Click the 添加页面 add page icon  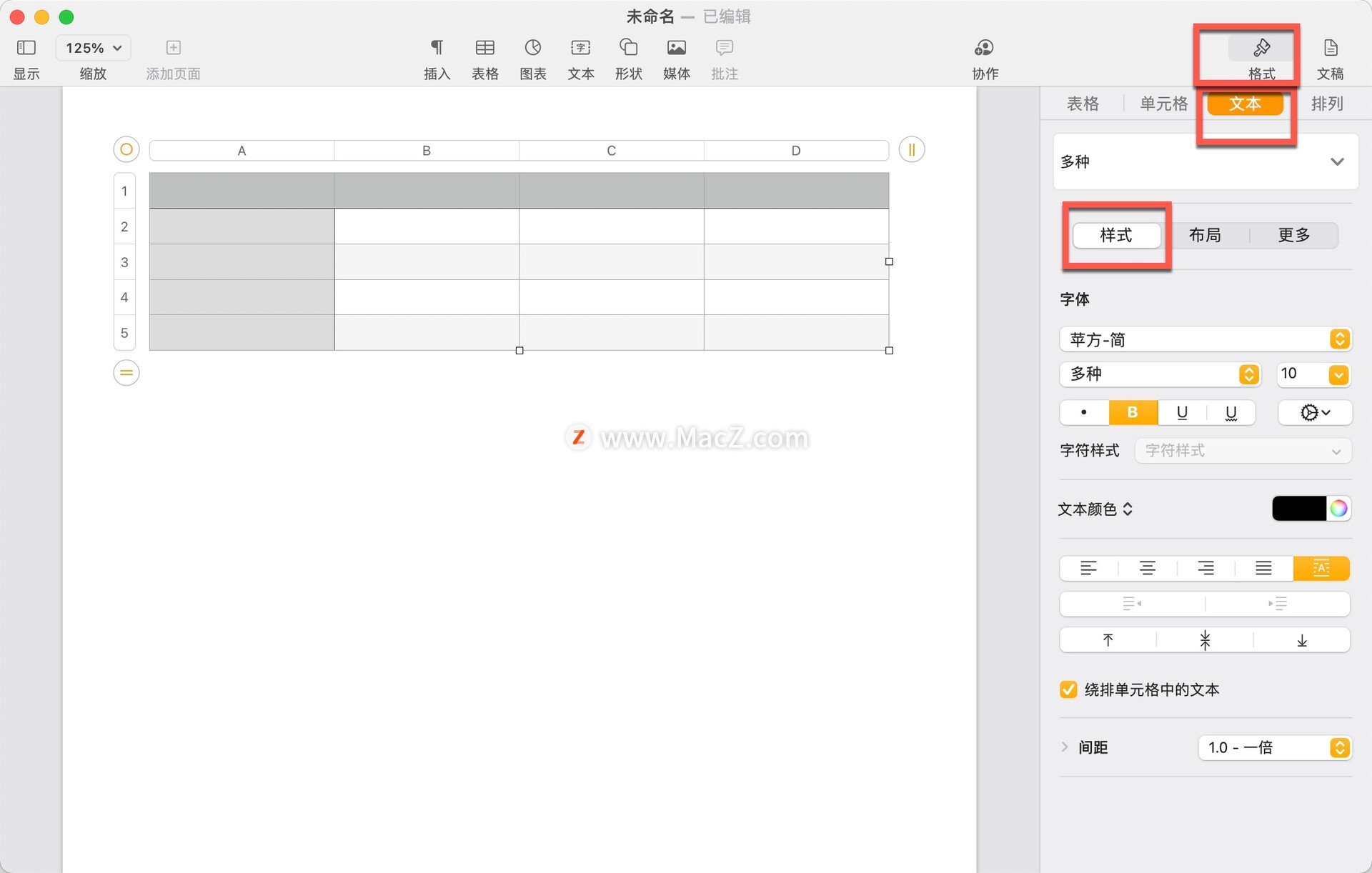173,48
